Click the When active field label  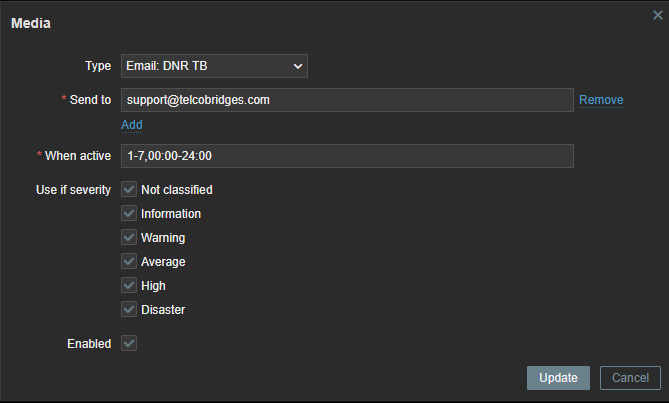[78, 156]
